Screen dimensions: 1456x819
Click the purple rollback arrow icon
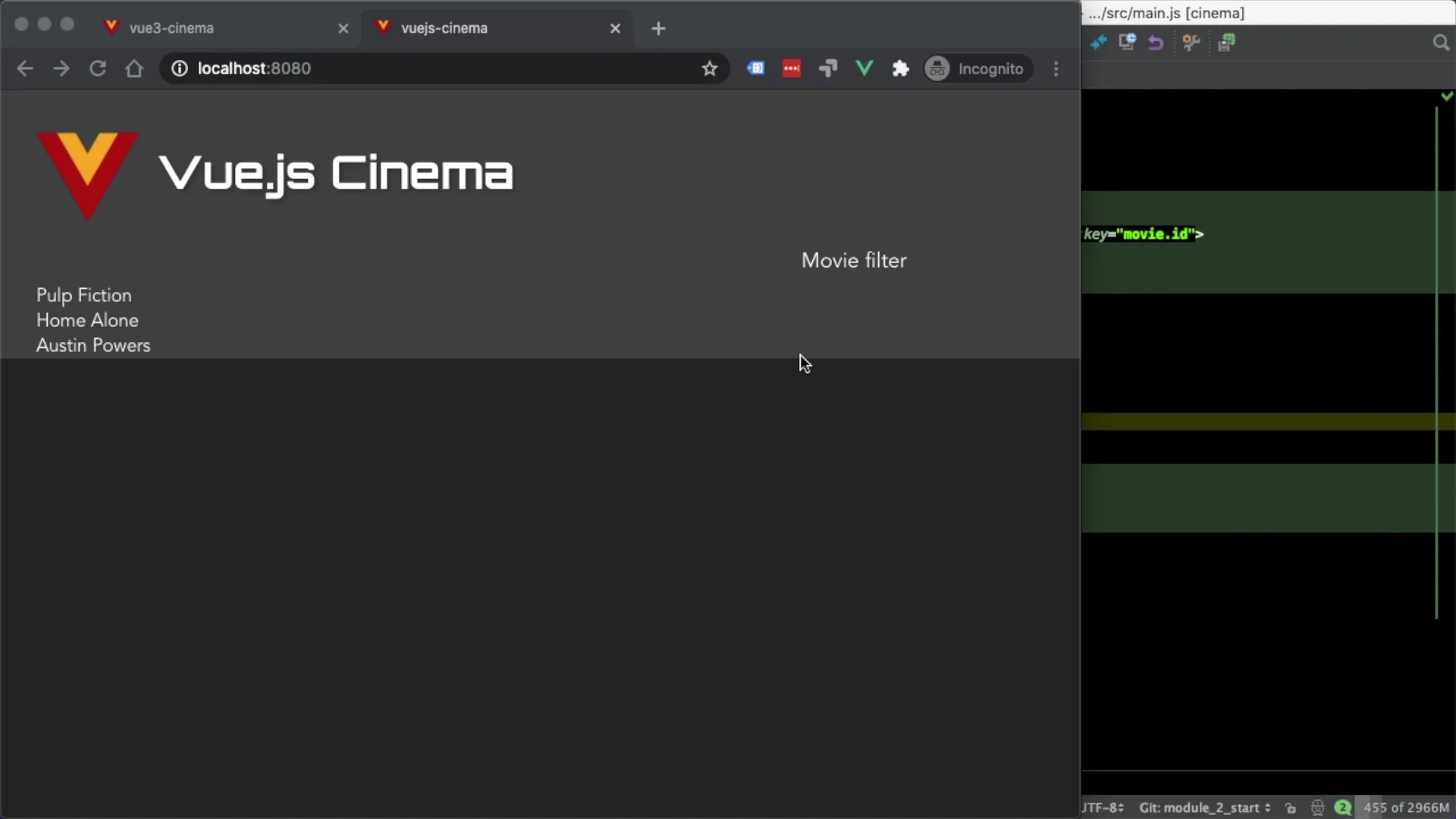1155,43
